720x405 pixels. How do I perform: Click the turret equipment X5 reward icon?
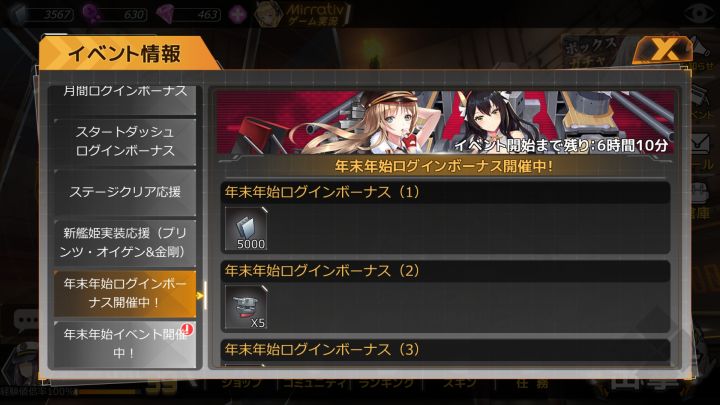click(x=246, y=307)
